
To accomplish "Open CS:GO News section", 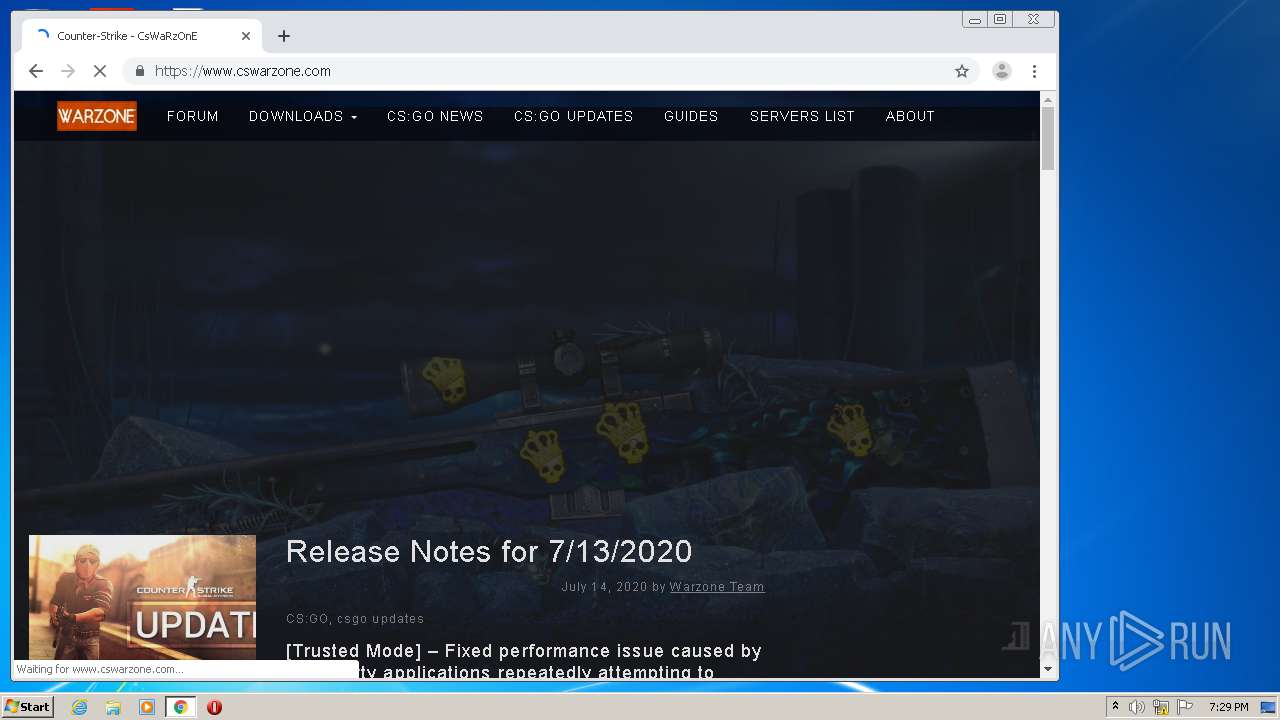I will click(435, 116).
